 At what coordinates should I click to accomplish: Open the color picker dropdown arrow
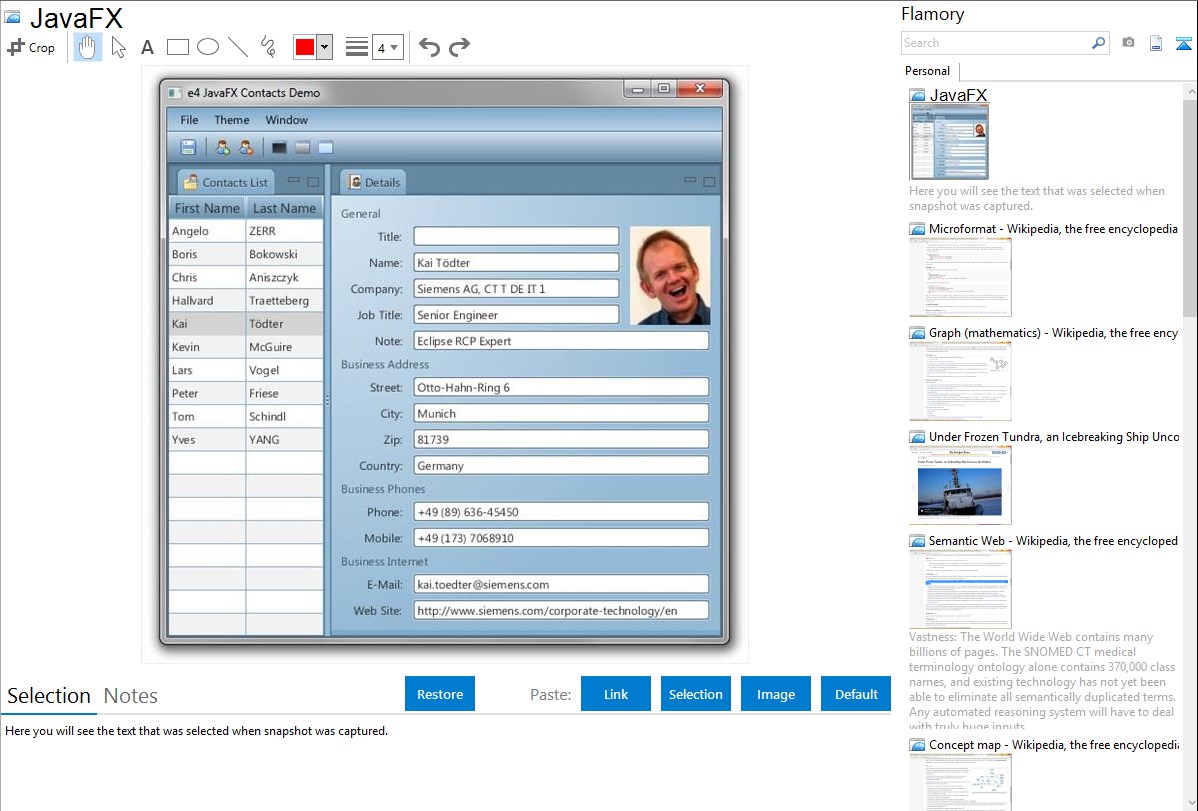pyautogui.click(x=324, y=47)
